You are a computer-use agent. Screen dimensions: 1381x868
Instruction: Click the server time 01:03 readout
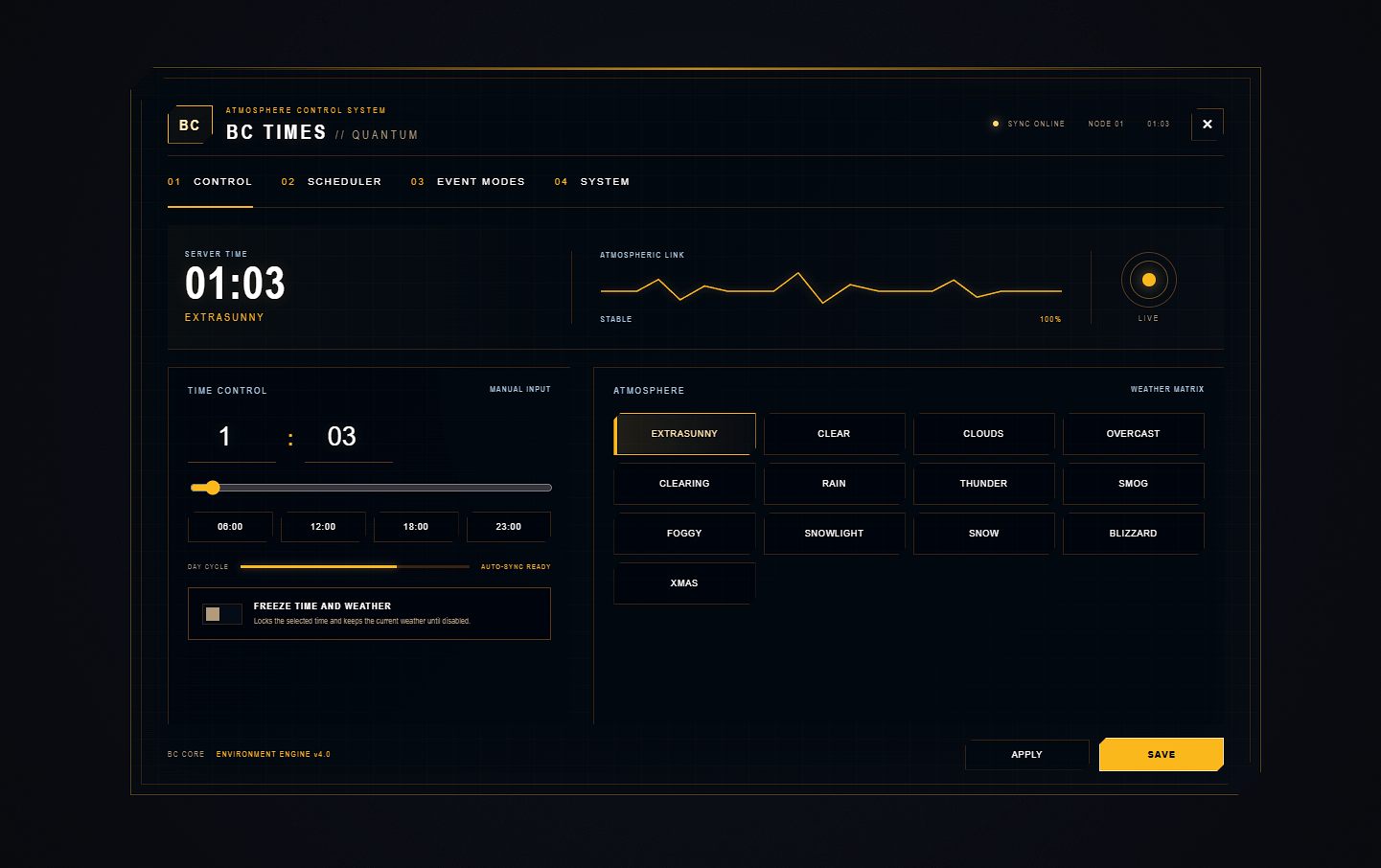[x=235, y=284]
